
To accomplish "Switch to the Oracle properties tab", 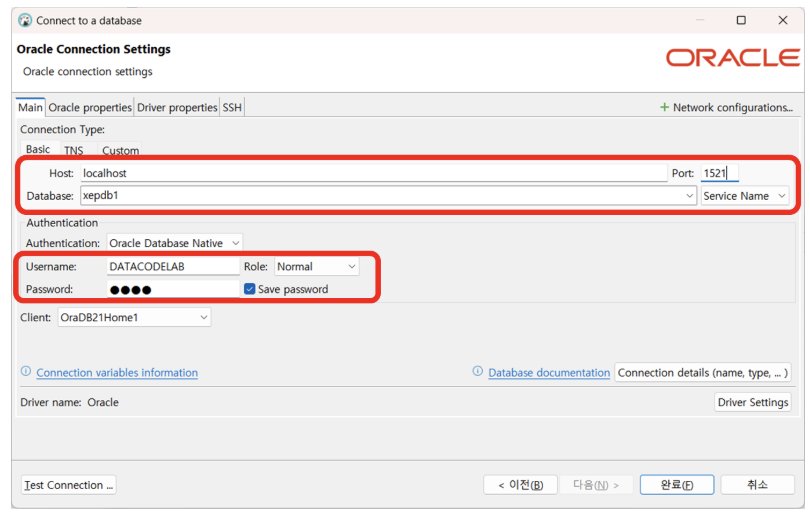I will click(90, 107).
